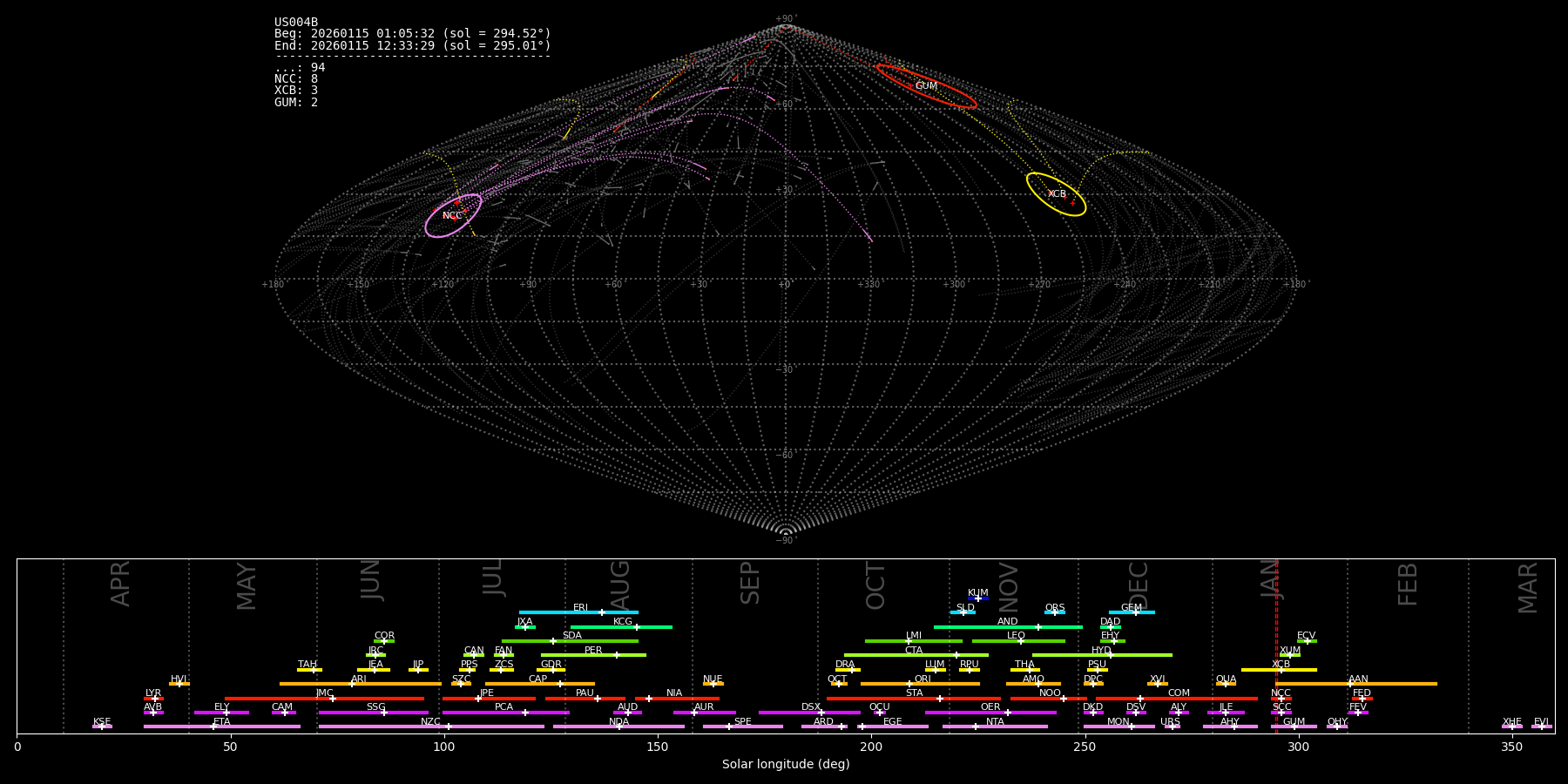Click the 'XCB: 3' count in the legend

pyautogui.click(x=296, y=91)
